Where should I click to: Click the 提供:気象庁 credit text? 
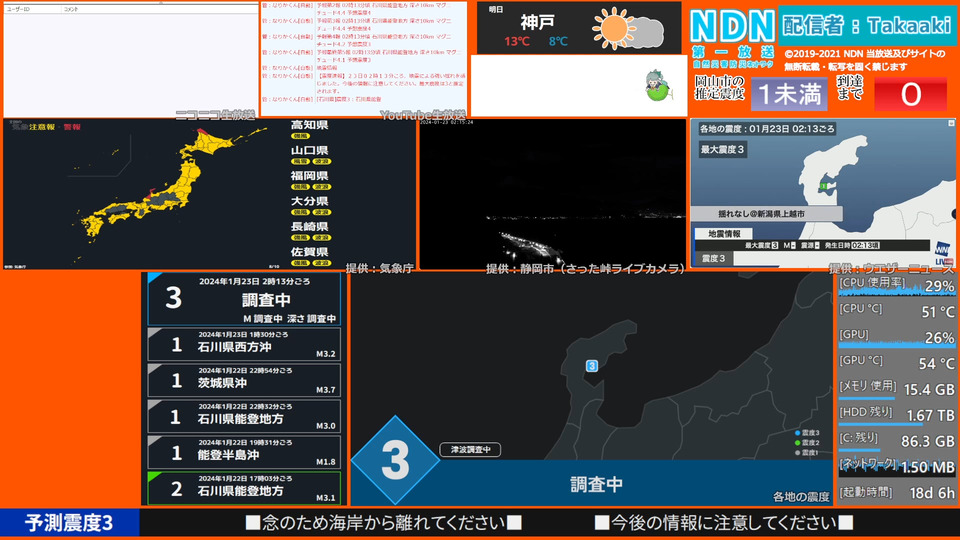380,268
